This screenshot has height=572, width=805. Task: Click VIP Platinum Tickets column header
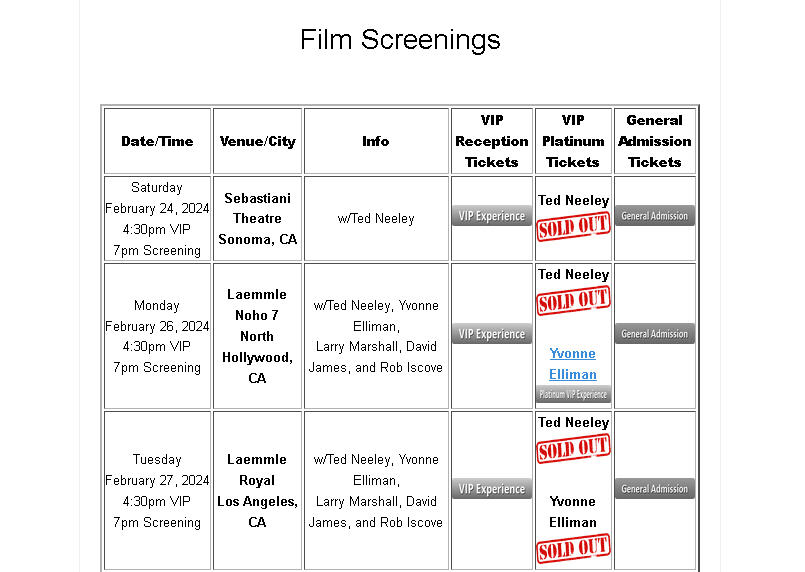click(x=573, y=141)
